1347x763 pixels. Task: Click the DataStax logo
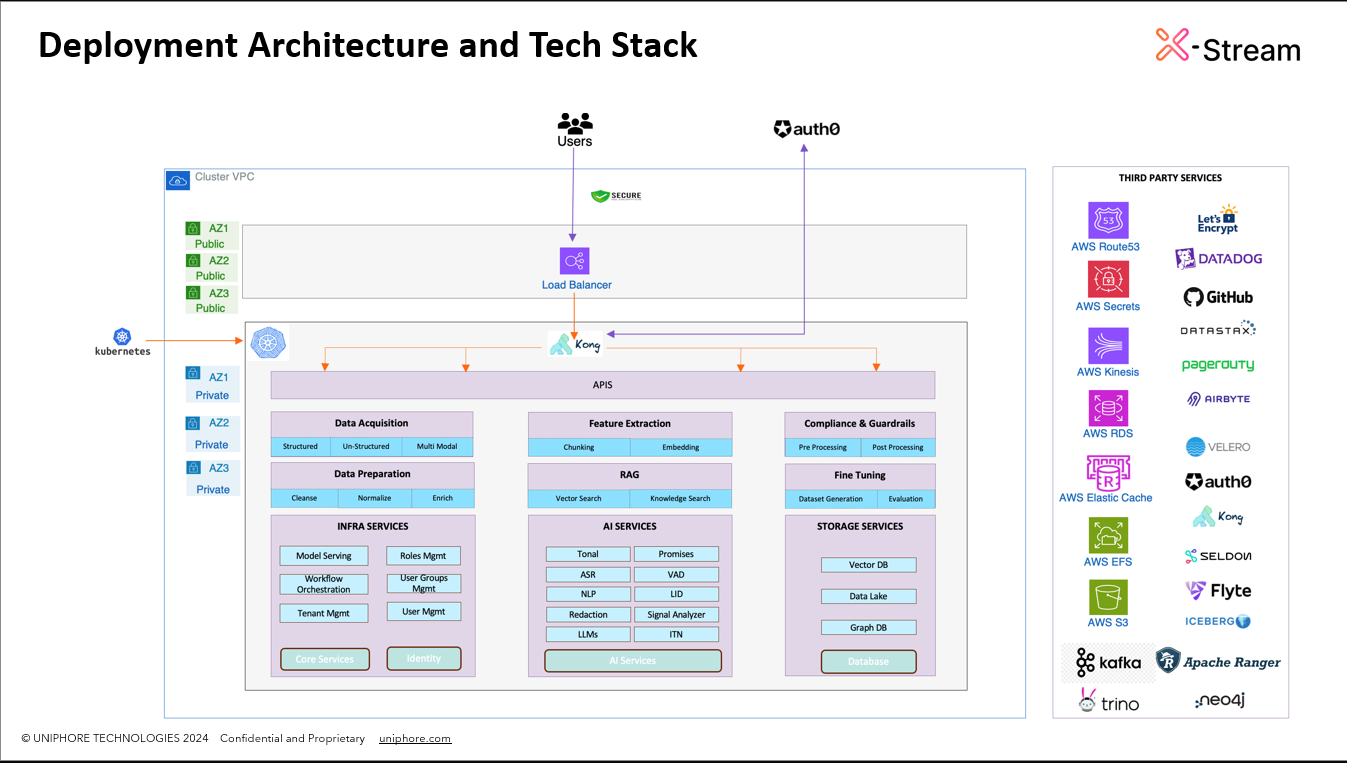[x=1218, y=328]
